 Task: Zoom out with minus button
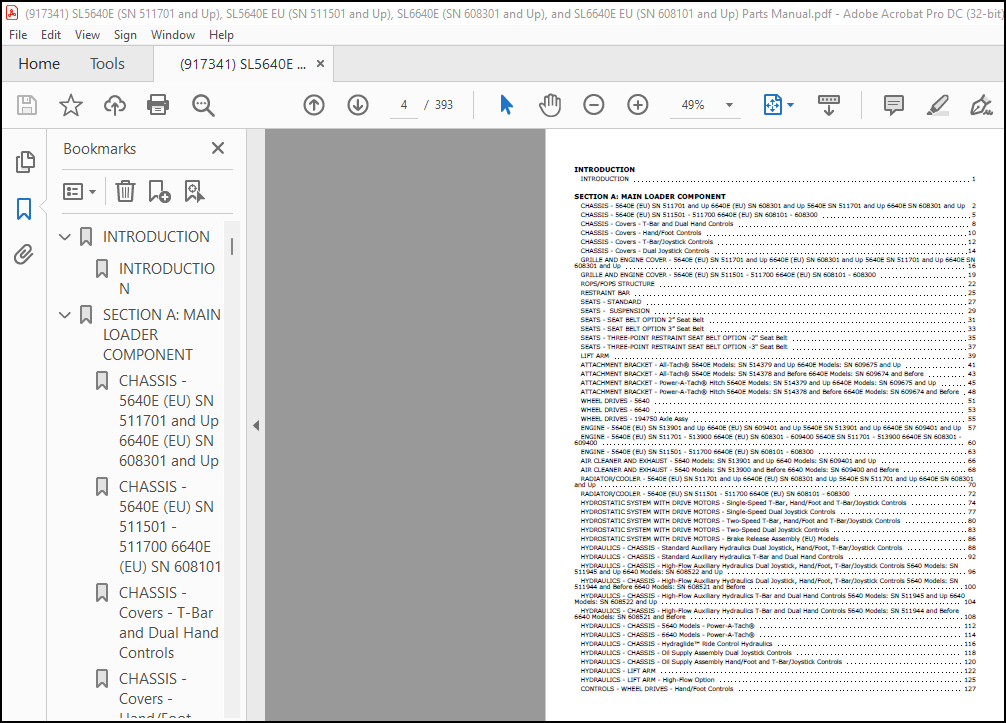pyautogui.click(x=593, y=105)
